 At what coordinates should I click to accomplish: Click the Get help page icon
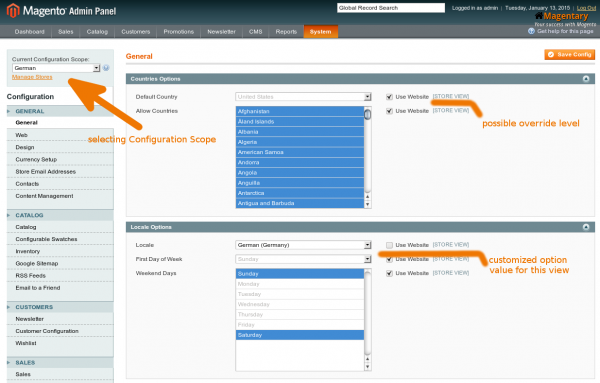(531, 31)
